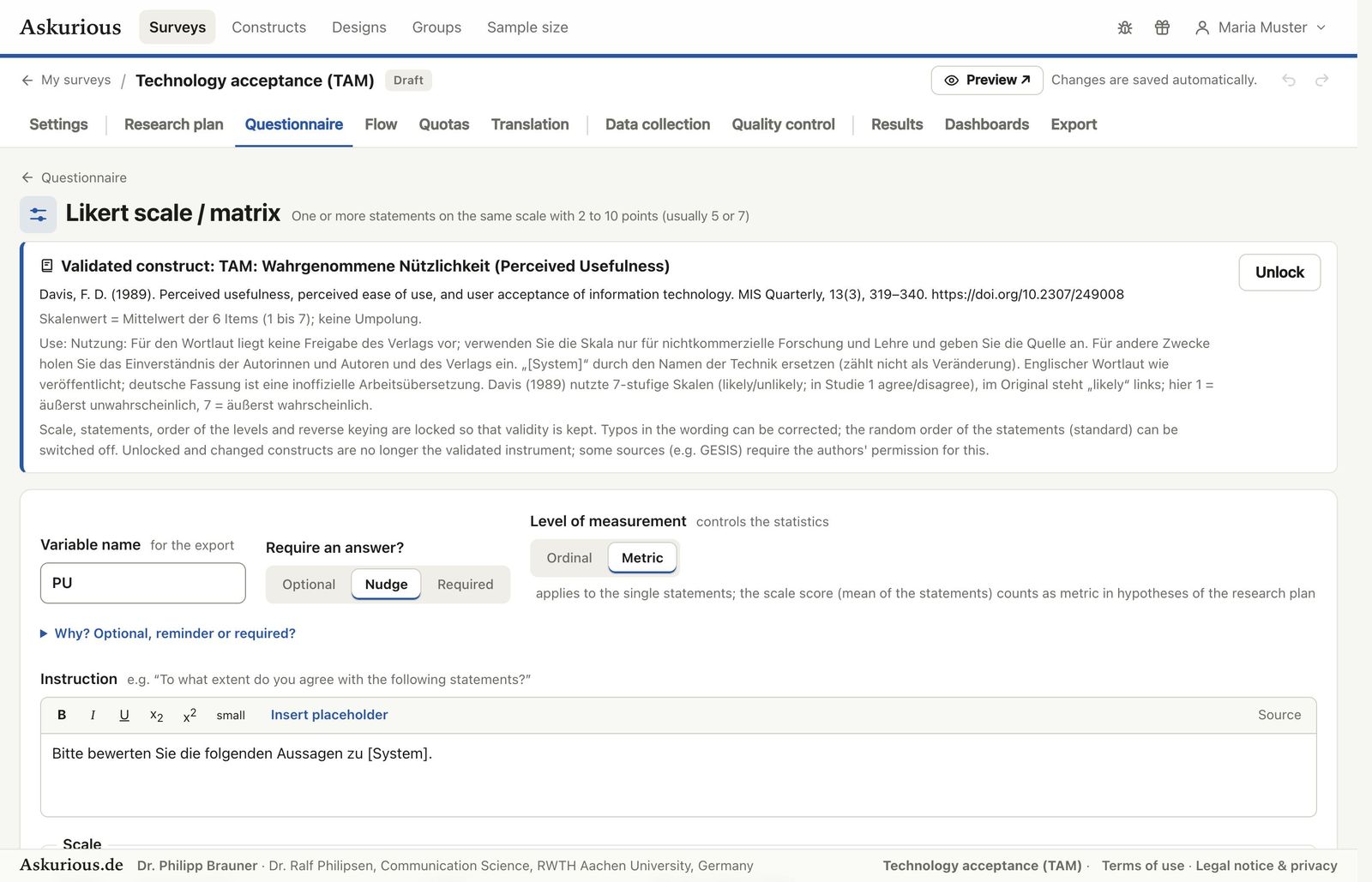Open Groups in top navigation

point(436,27)
